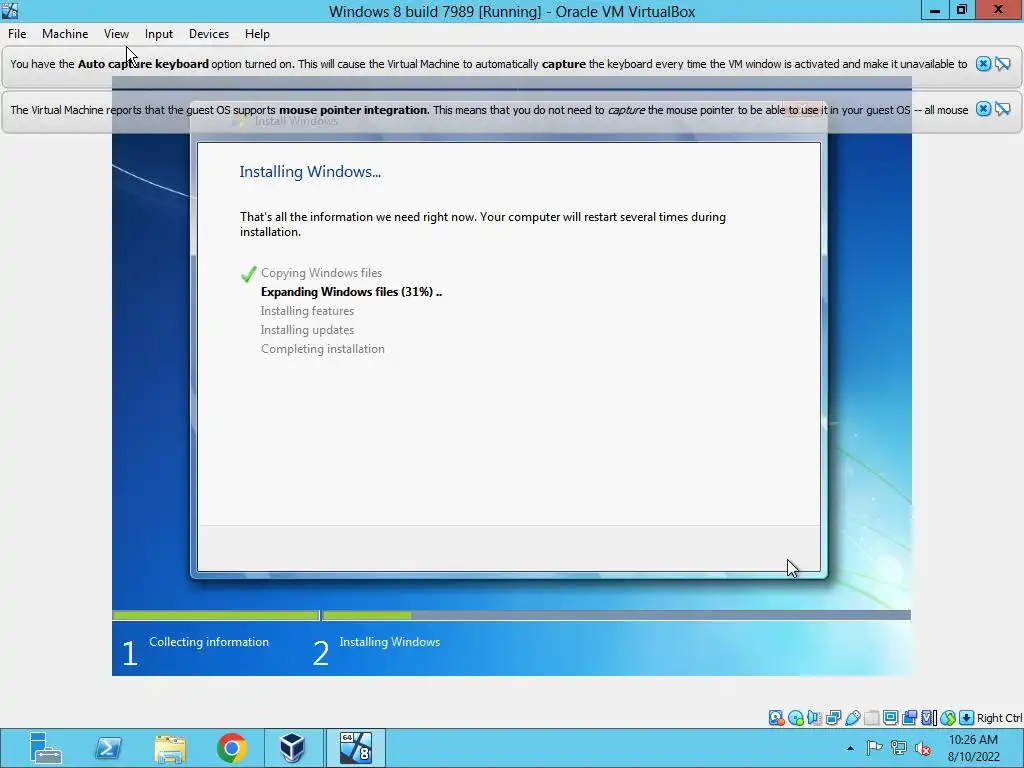Show hidden system tray icons
The image size is (1024, 768).
coord(850,748)
